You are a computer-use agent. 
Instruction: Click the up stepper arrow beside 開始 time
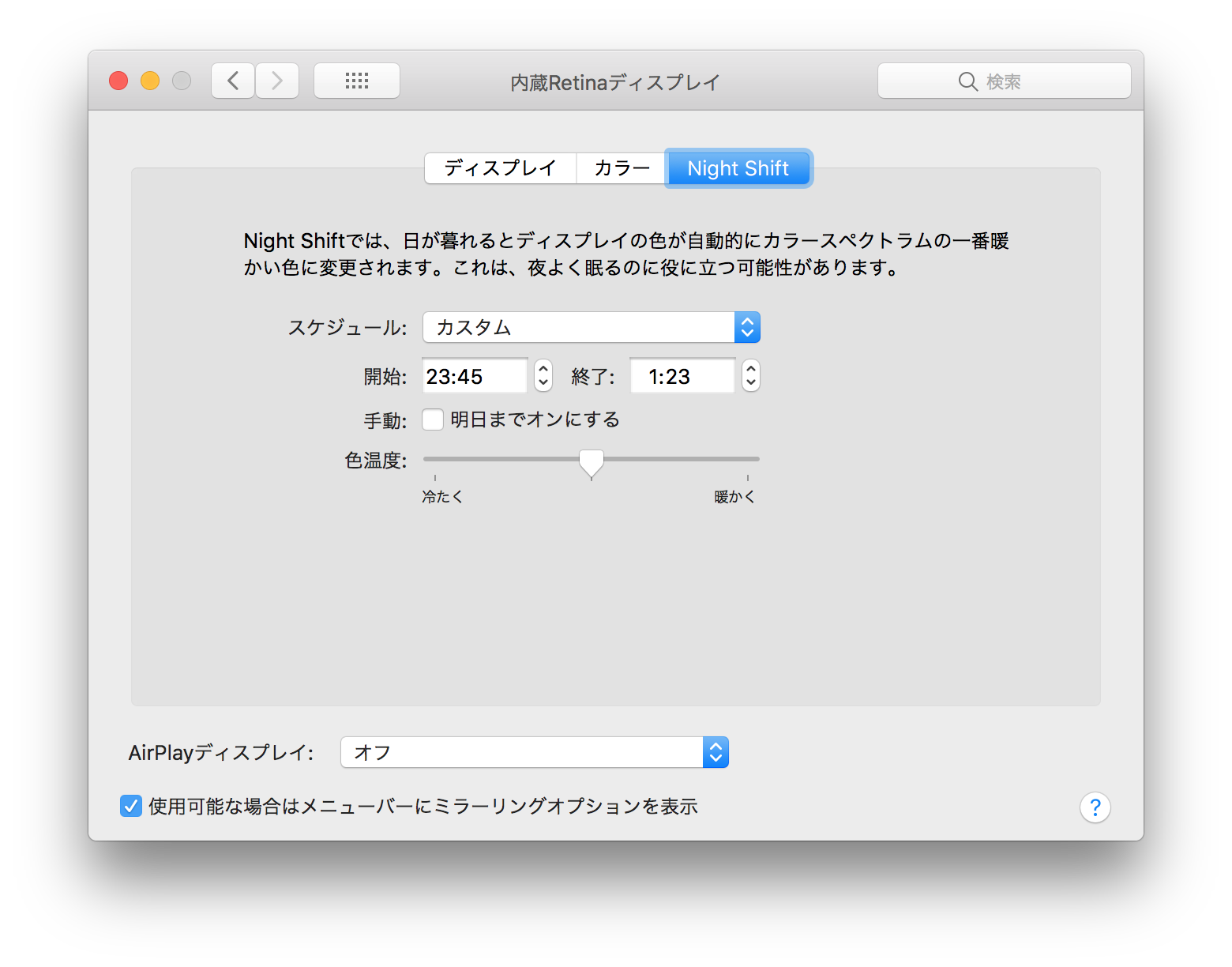click(543, 370)
